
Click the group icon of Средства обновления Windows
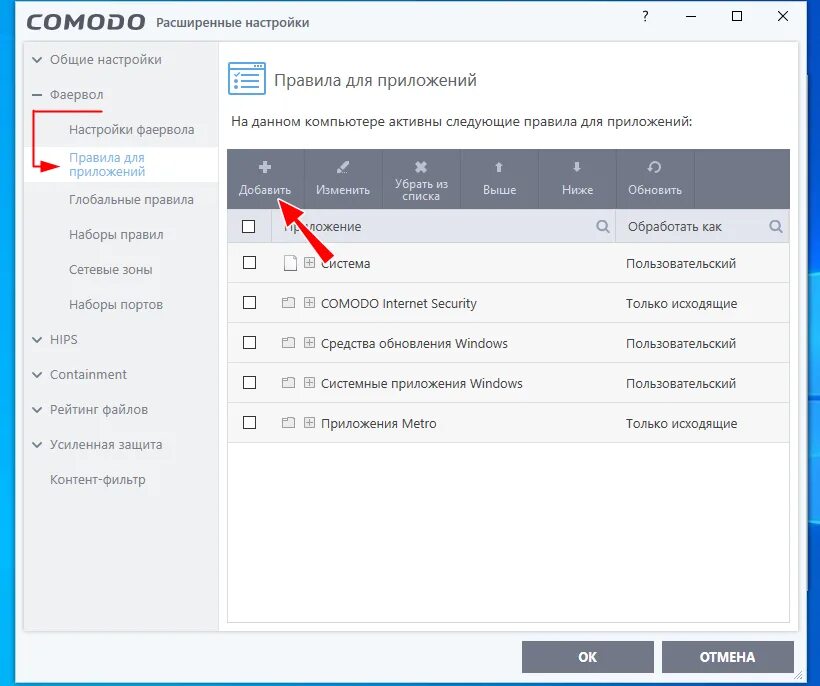click(x=288, y=343)
